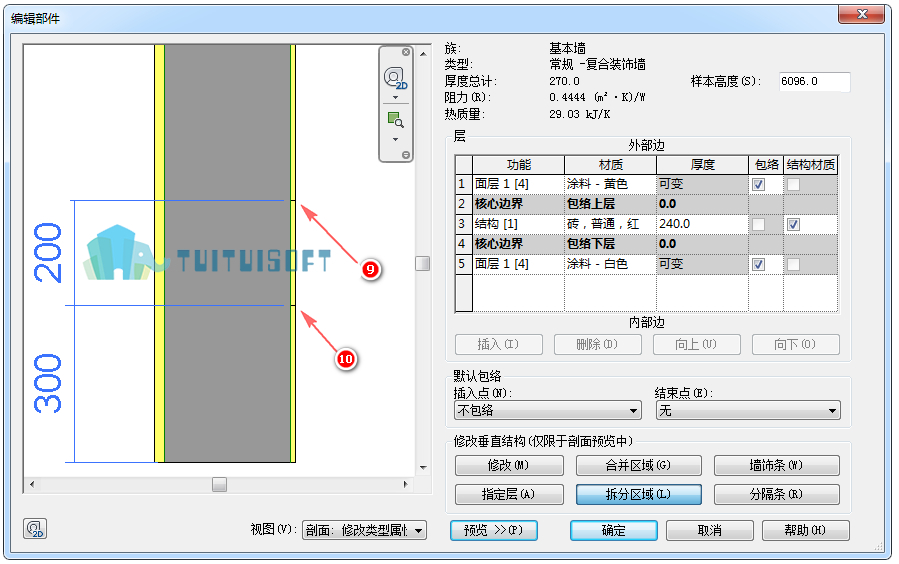Image resolution: width=899 pixels, height=564 pixels.
Task: Toggle structural material checkbox for row 5
Action: coord(794,264)
